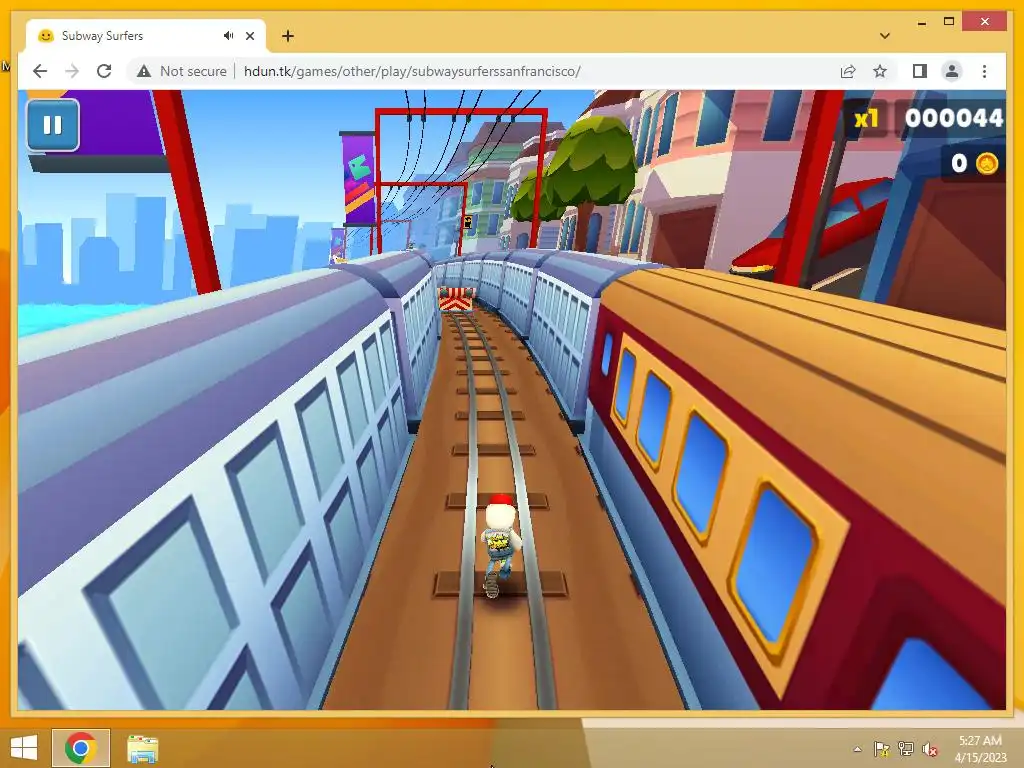
Task: Click the score 000044 display
Action: coord(953,118)
